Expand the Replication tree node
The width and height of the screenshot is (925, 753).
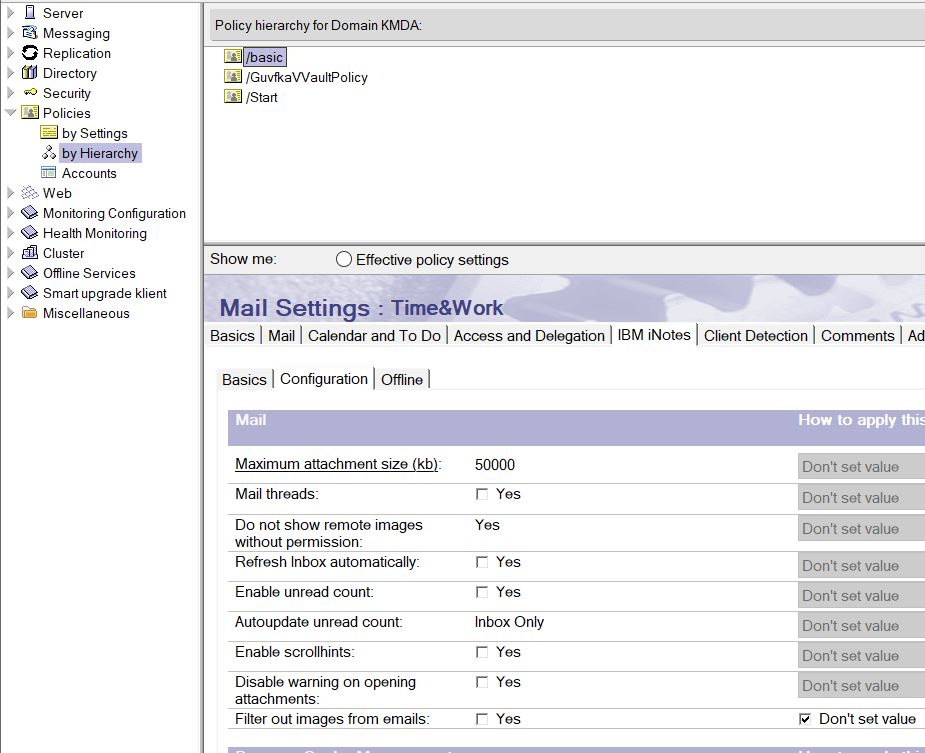(x=11, y=53)
